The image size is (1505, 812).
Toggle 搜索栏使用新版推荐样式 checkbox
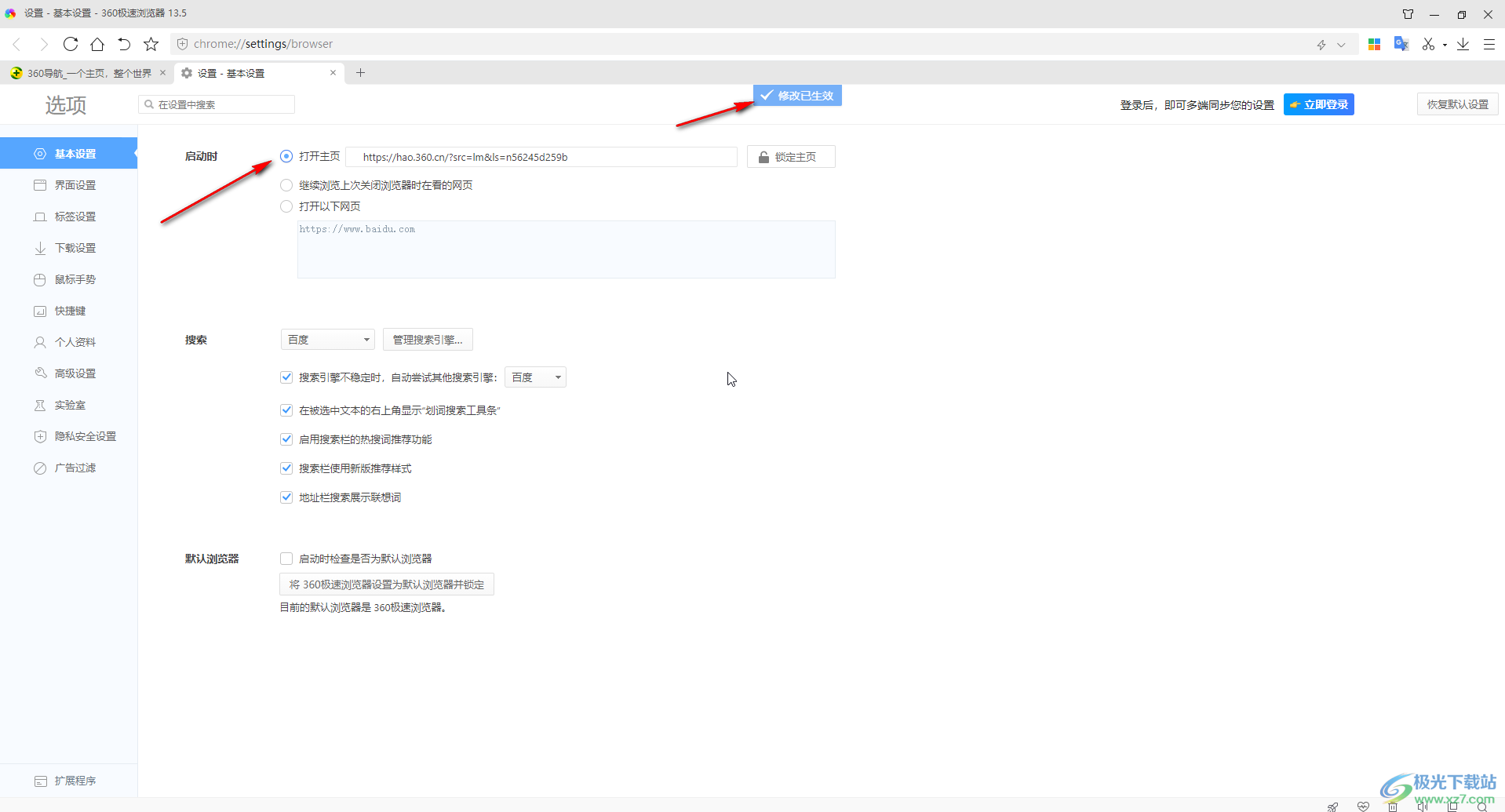286,468
